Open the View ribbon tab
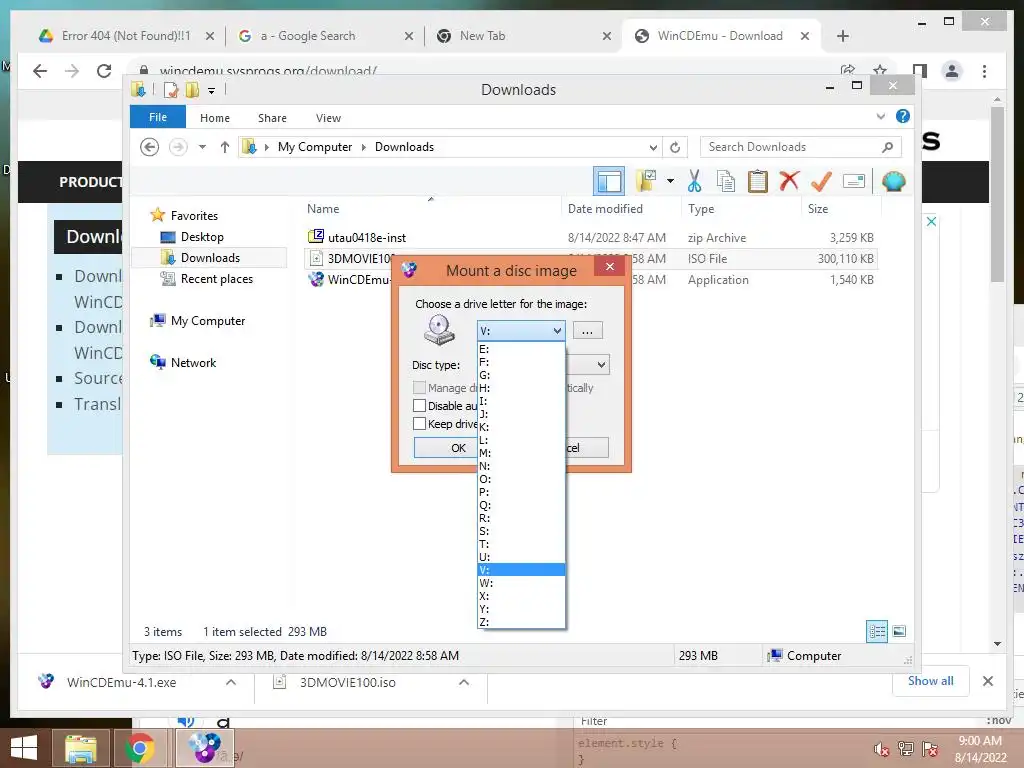This screenshot has height=768, width=1024. (x=328, y=118)
